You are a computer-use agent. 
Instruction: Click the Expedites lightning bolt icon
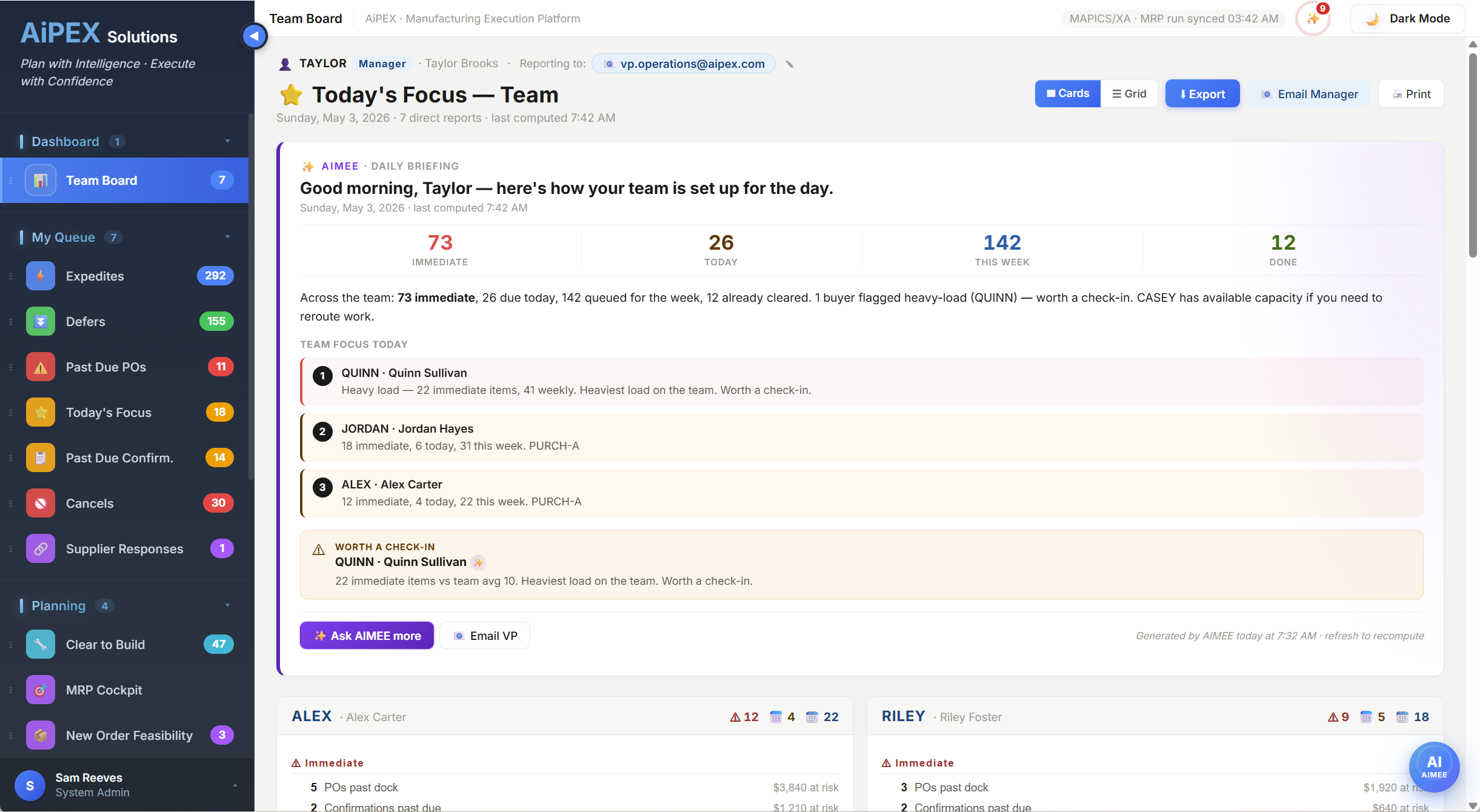[x=41, y=276]
